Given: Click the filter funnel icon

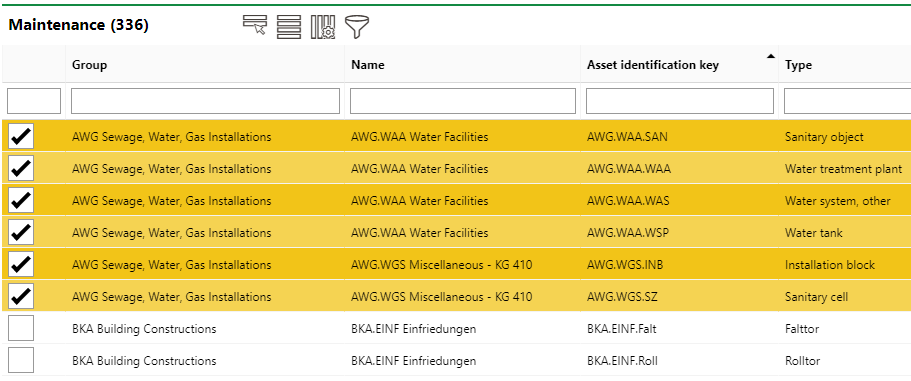Looking at the screenshot, I should coord(357,27).
